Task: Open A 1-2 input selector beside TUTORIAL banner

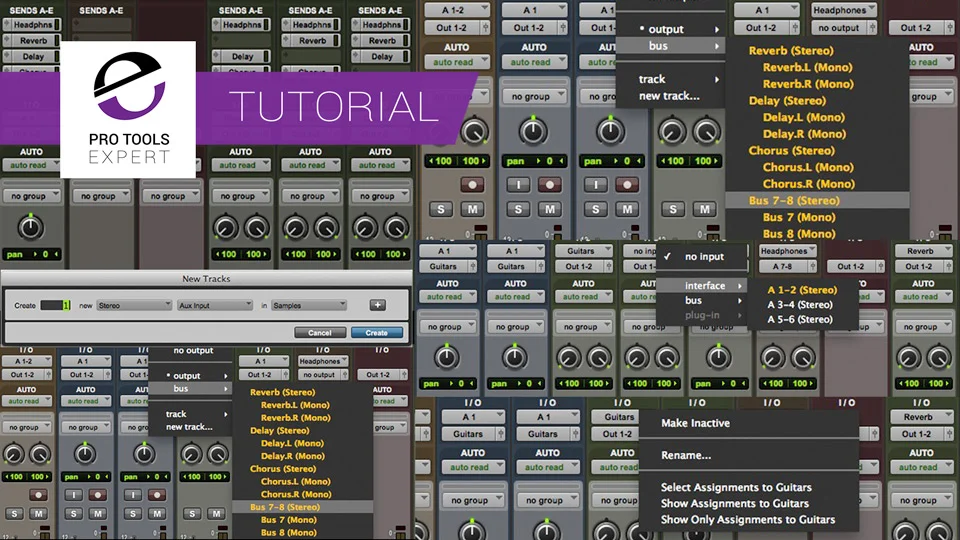Action: pos(457,10)
